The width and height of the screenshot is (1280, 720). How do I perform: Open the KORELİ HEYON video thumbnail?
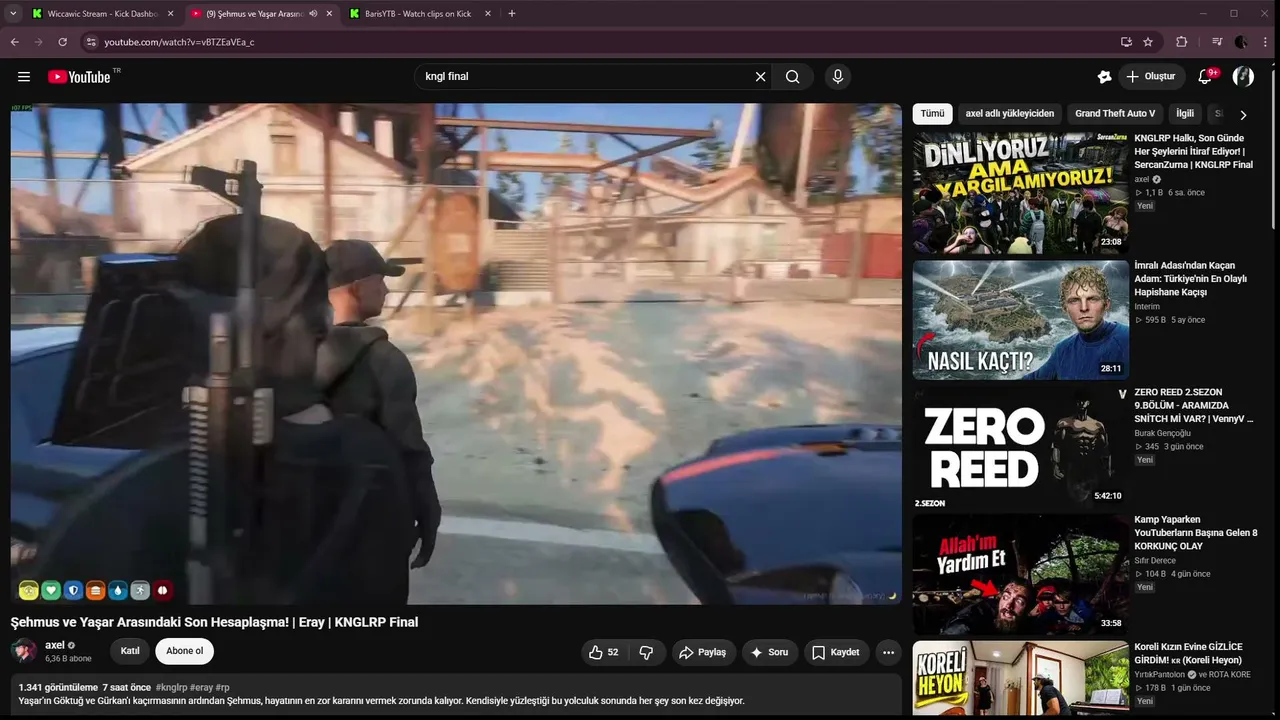(1021, 680)
